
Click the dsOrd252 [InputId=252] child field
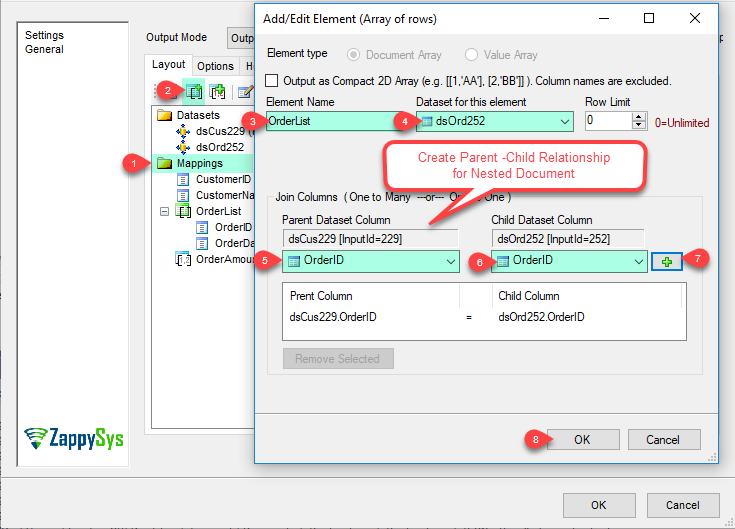coord(568,238)
